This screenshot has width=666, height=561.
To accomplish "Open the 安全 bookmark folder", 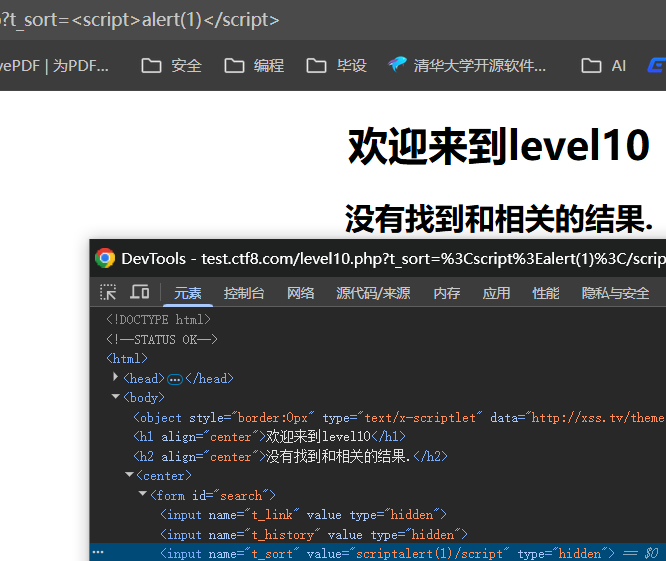I will tap(171, 66).
